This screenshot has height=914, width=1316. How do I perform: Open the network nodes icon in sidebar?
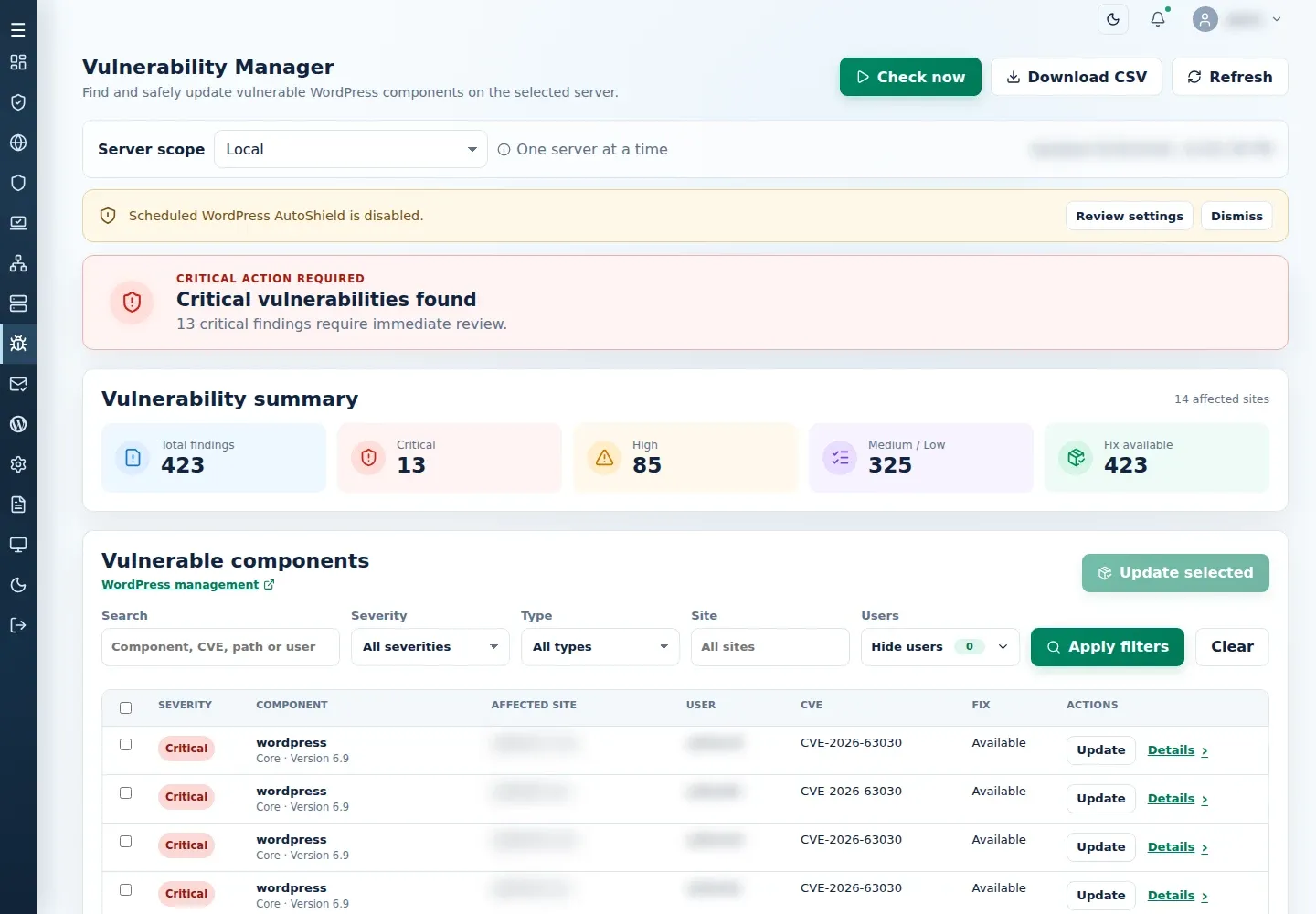tap(18, 263)
